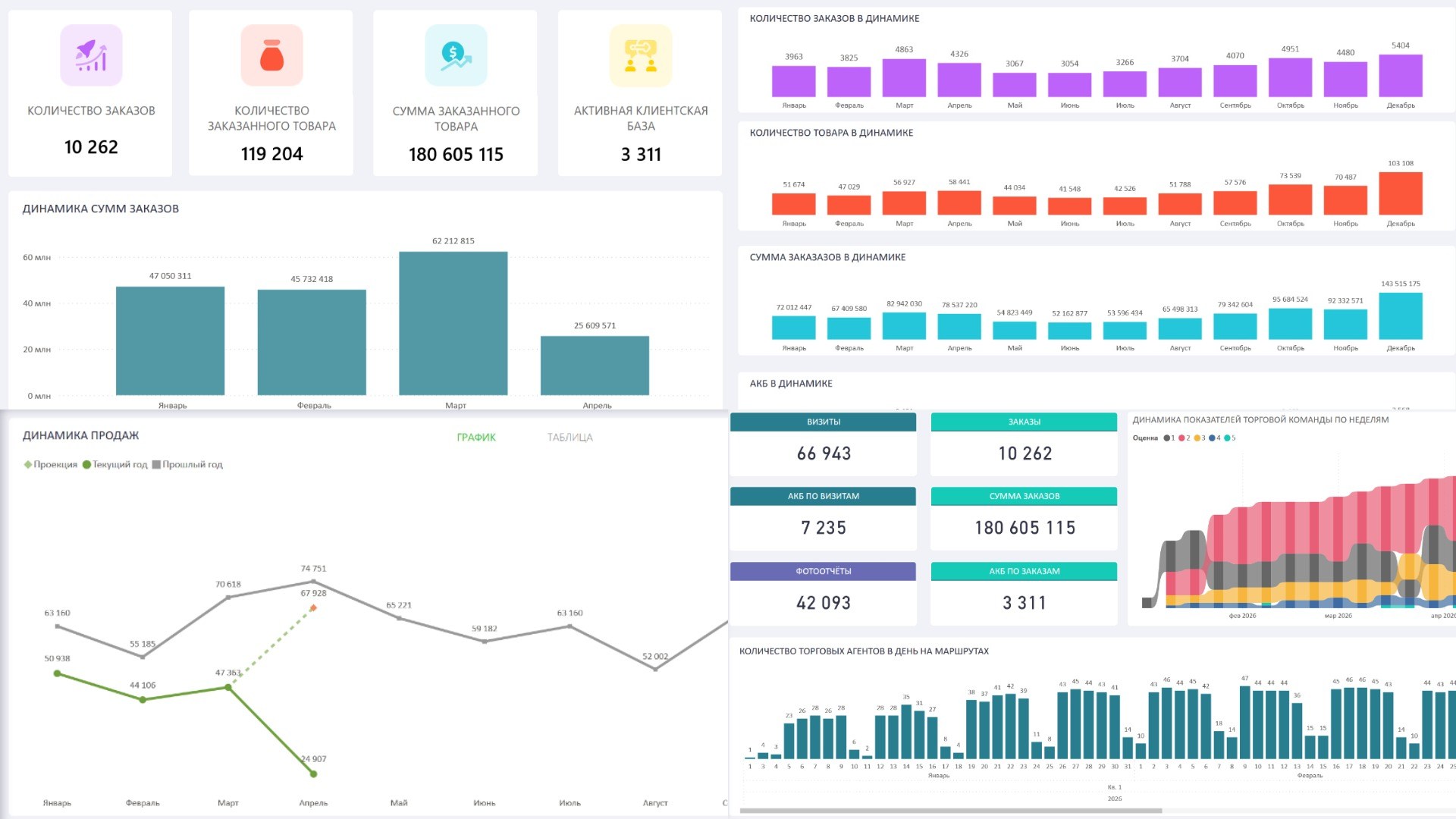Click the March goods bar labeled 56 927
Screen dimensions: 1456x819
904,203
